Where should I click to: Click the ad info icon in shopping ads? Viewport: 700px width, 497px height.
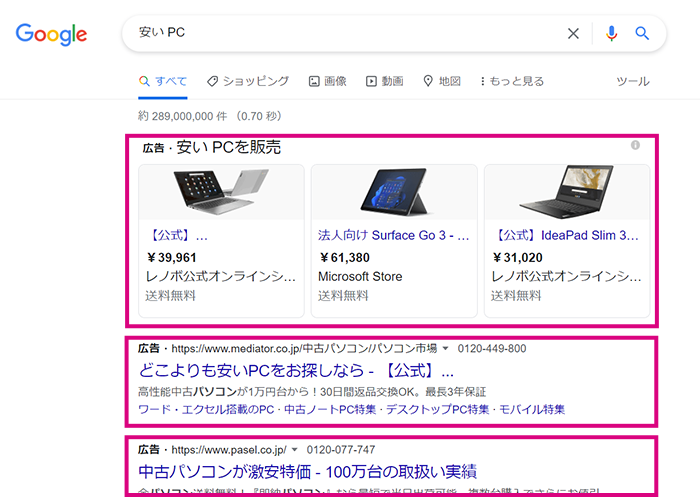click(635, 145)
